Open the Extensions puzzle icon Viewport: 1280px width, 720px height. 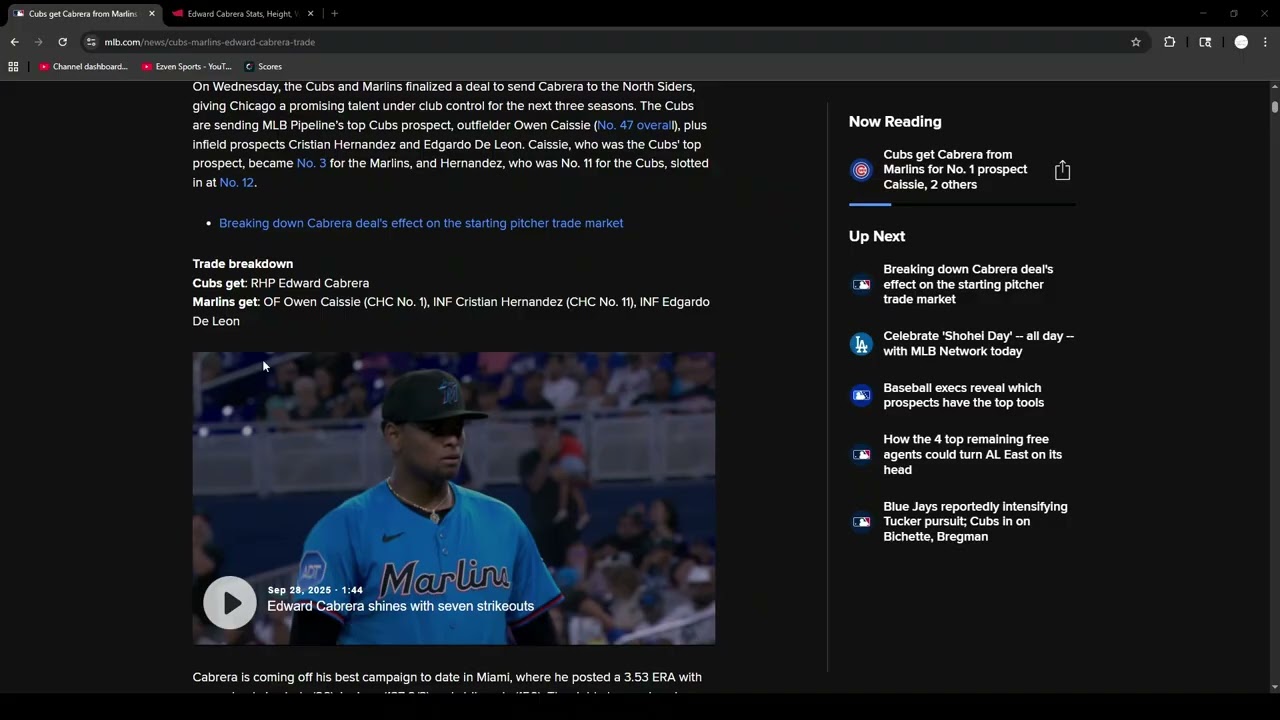pos(1169,42)
